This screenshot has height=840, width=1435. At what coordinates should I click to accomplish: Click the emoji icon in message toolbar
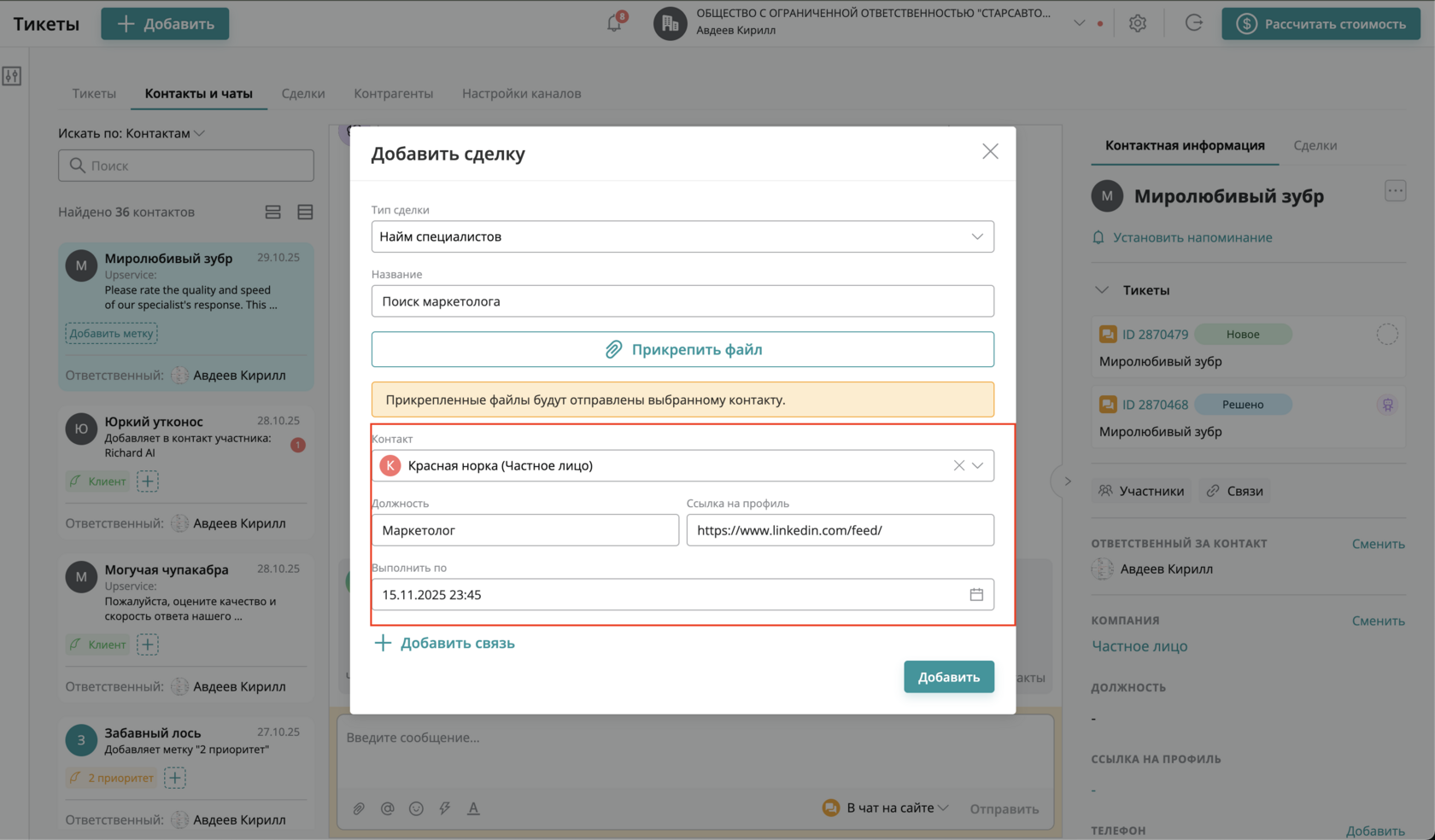[x=416, y=808]
